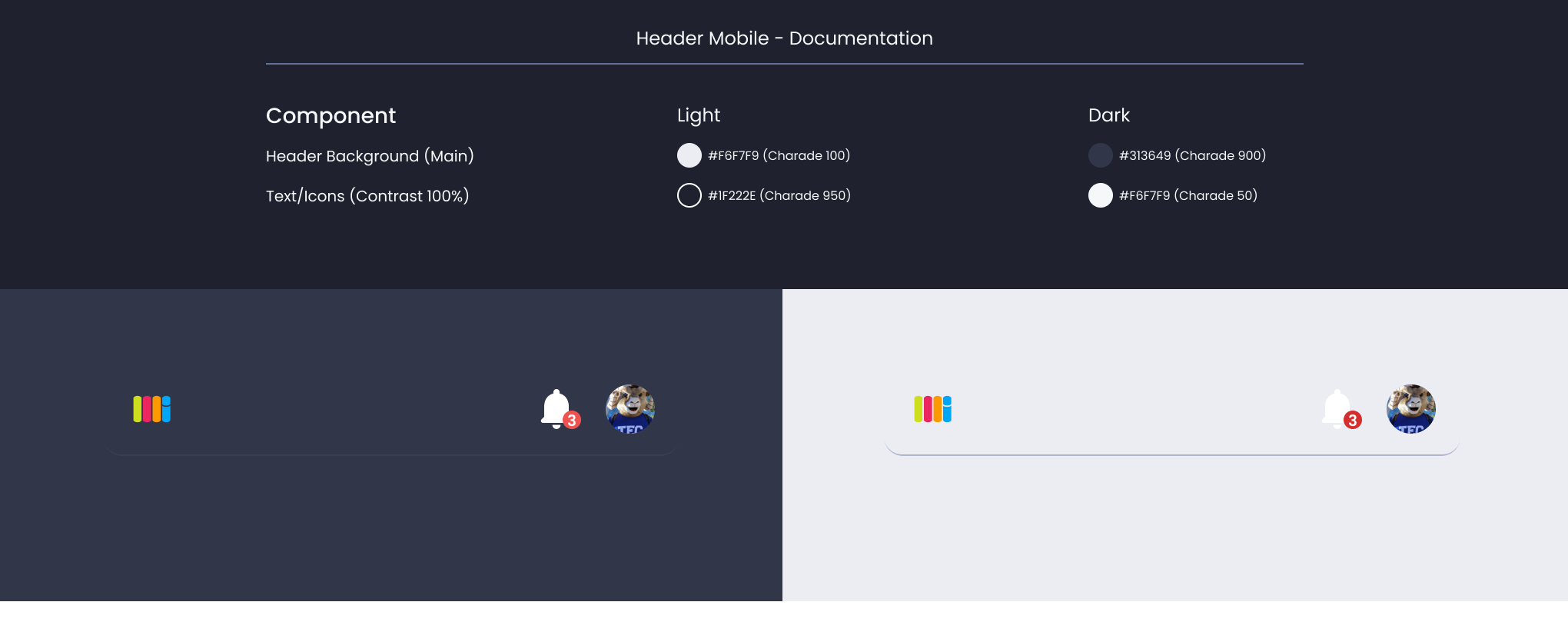Click the 'Component' heading
The height and width of the screenshot is (632, 1568).
(x=331, y=115)
